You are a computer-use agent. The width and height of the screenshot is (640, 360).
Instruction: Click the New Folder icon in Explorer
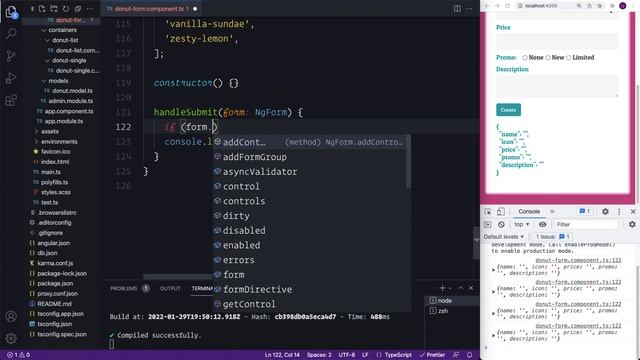coord(53,9)
